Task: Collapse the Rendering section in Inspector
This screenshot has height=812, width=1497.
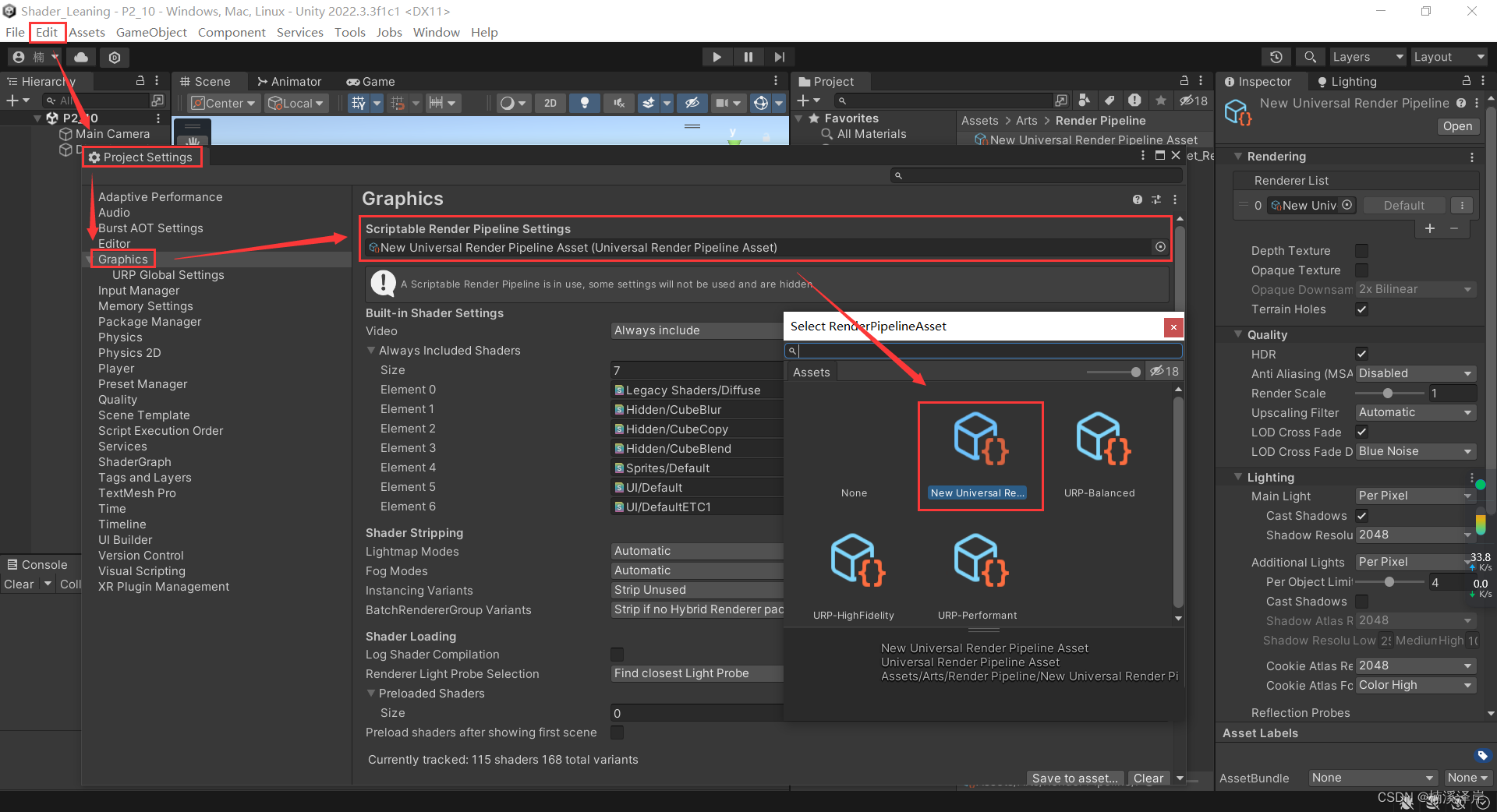Action: pyautogui.click(x=1237, y=157)
